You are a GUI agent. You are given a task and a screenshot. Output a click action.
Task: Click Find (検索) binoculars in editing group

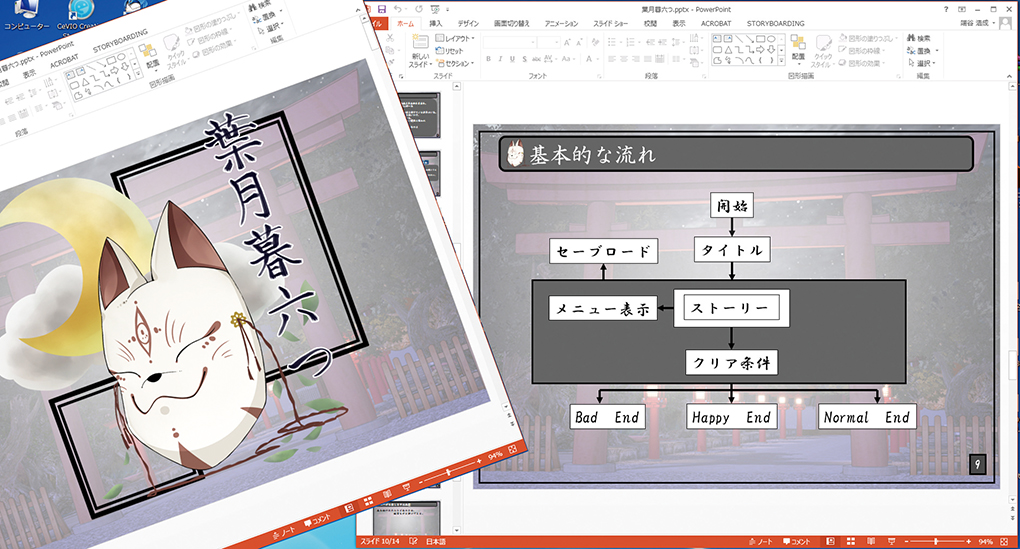pyautogui.click(x=919, y=38)
